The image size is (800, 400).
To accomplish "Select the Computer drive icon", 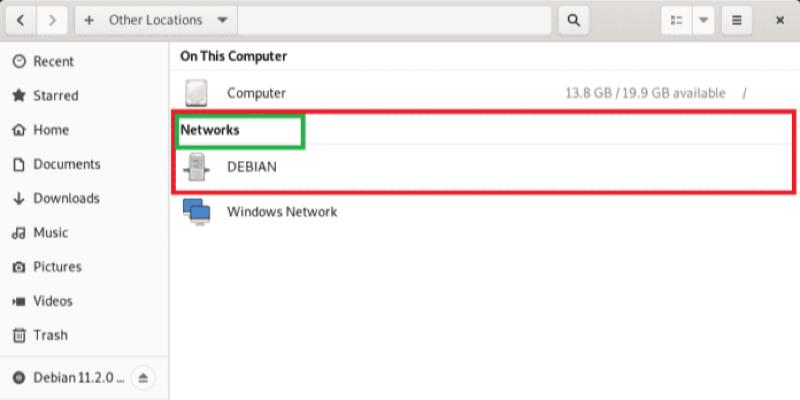I will point(197,94).
